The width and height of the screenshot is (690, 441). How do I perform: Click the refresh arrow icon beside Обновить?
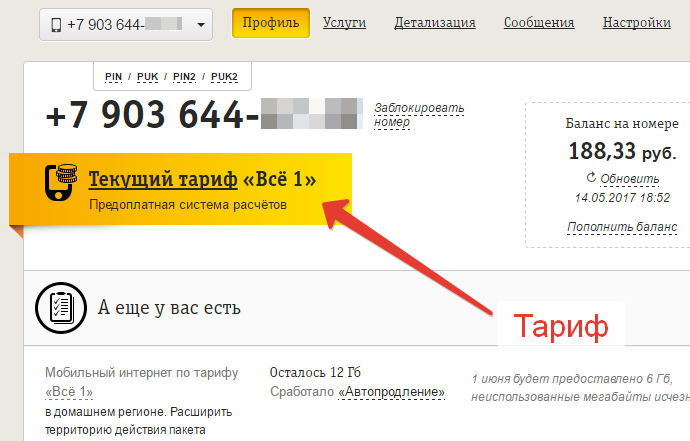pos(591,177)
